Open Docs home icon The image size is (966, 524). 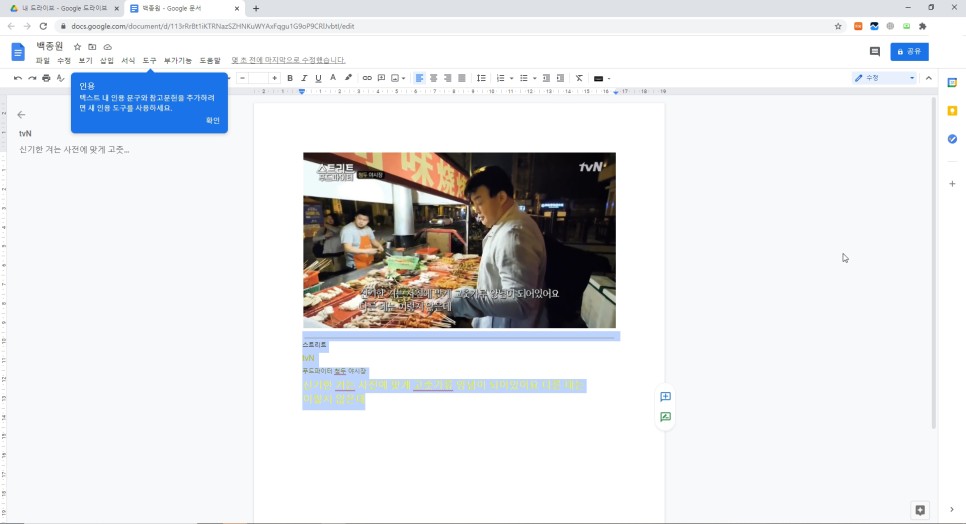click(x=18, y=52)
